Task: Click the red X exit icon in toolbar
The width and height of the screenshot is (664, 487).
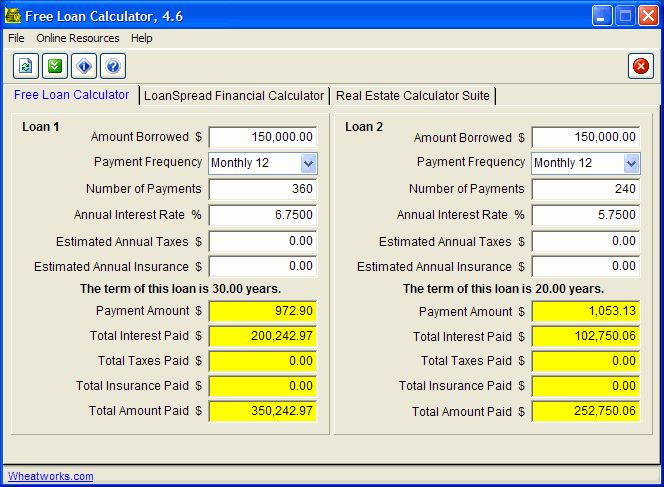Action: point(641,66)
